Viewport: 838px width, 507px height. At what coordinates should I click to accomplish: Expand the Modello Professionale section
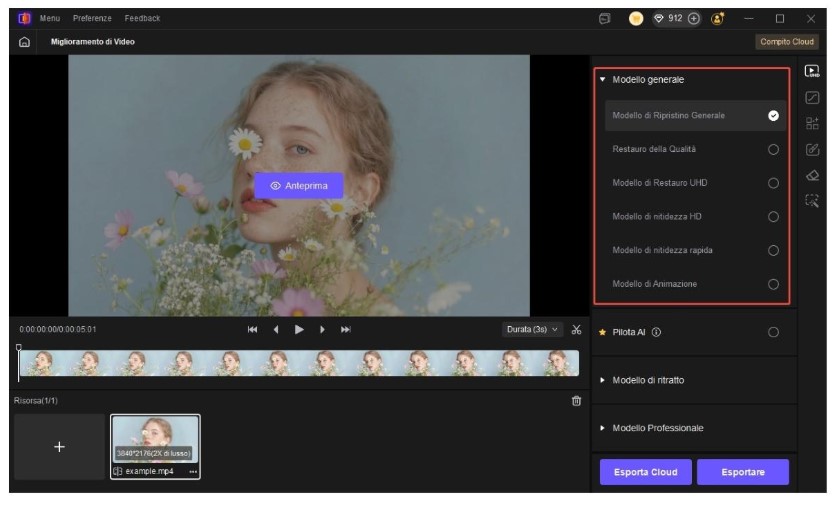tap(603, 428)
